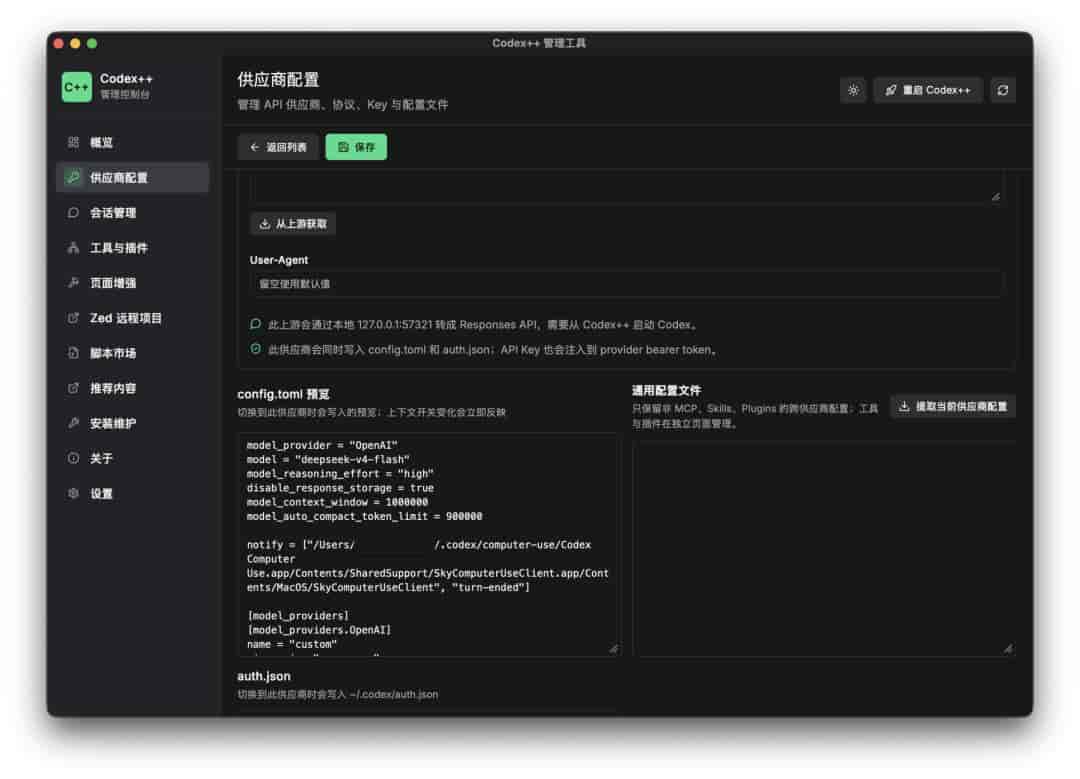Click the textarea above 从上游获取
Viewport: 1080px width, 779px height.
[626, 189]
